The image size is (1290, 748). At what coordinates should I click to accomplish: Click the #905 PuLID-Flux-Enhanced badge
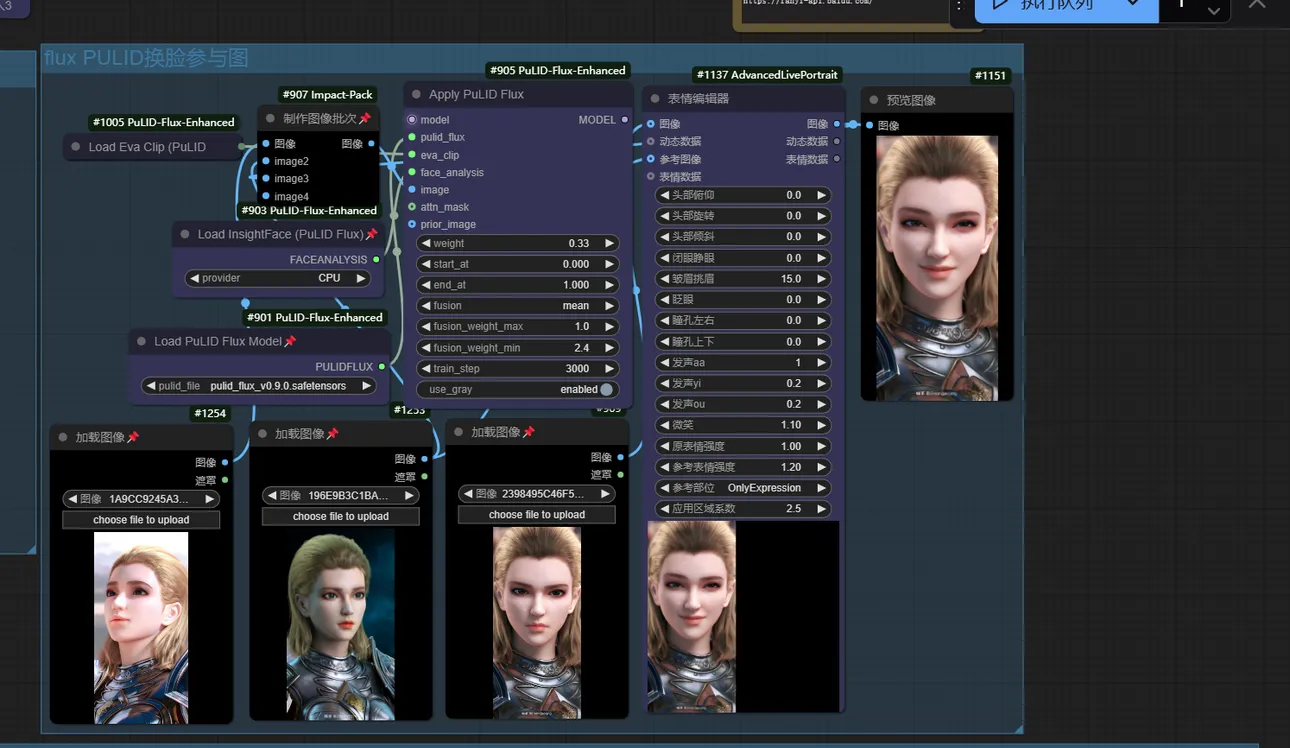(558, 71)
